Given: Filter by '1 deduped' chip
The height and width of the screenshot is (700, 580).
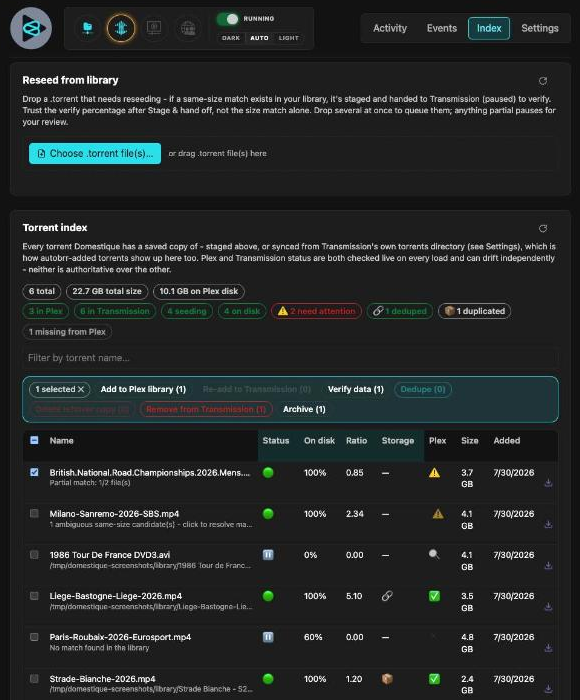Looking at the screenshot, I should pos(400,311).
